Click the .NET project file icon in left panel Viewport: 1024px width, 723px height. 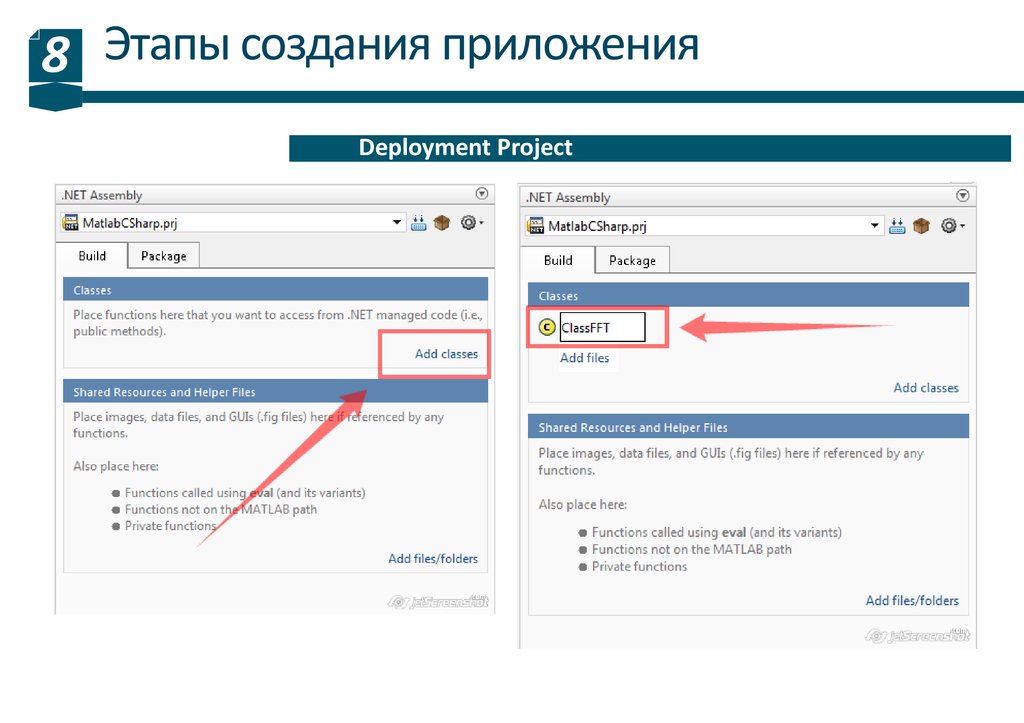click(70, 223)
